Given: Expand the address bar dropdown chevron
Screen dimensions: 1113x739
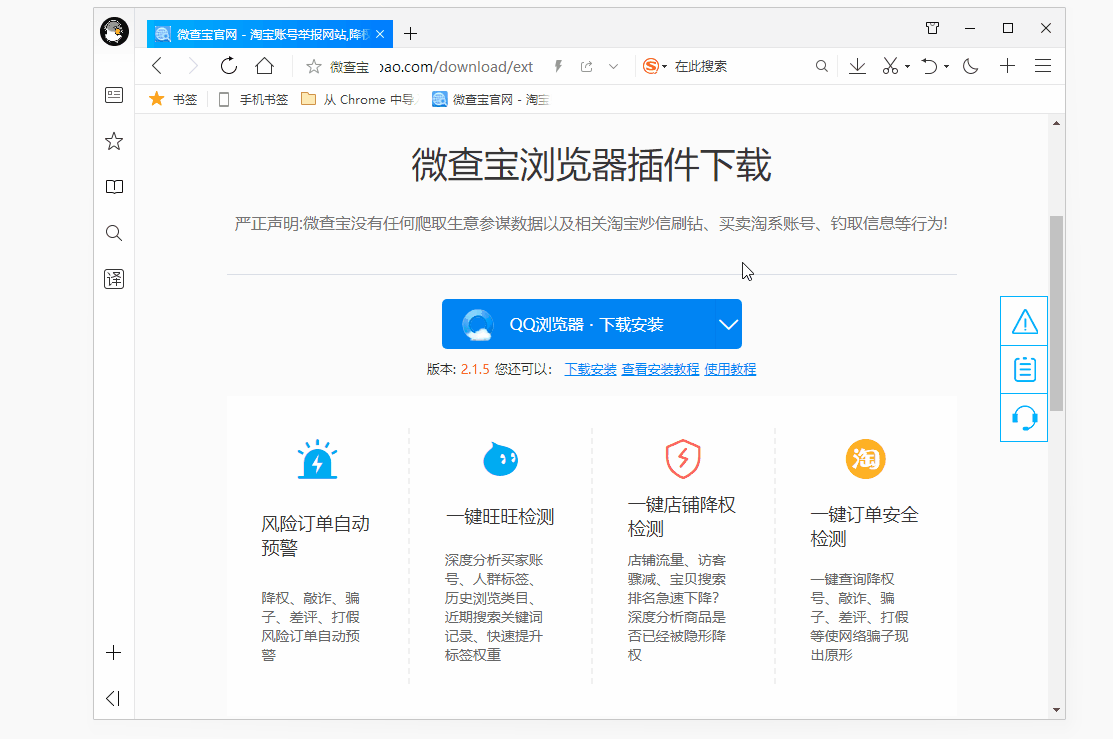Looking at the screenshot, I should (x=613, y=67).
